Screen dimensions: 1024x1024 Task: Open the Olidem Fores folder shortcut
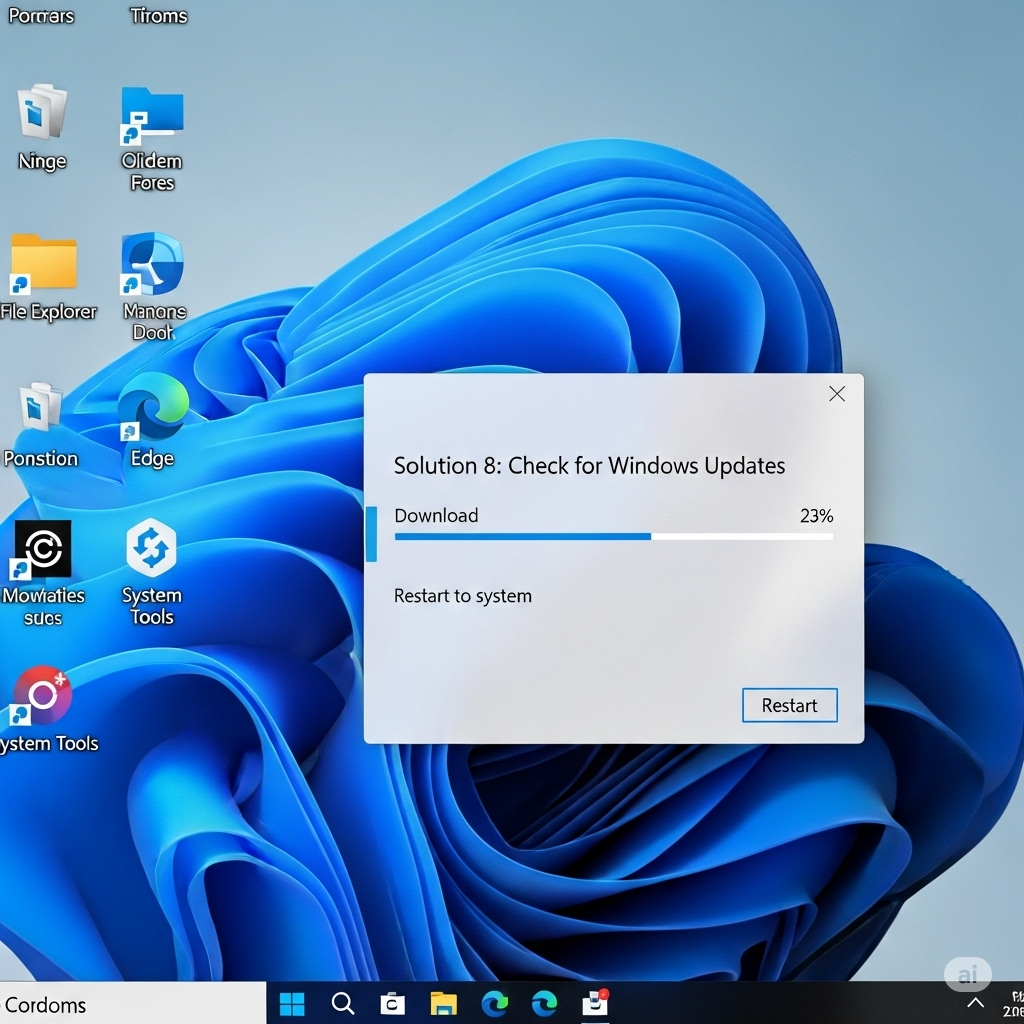coord(152,116)
